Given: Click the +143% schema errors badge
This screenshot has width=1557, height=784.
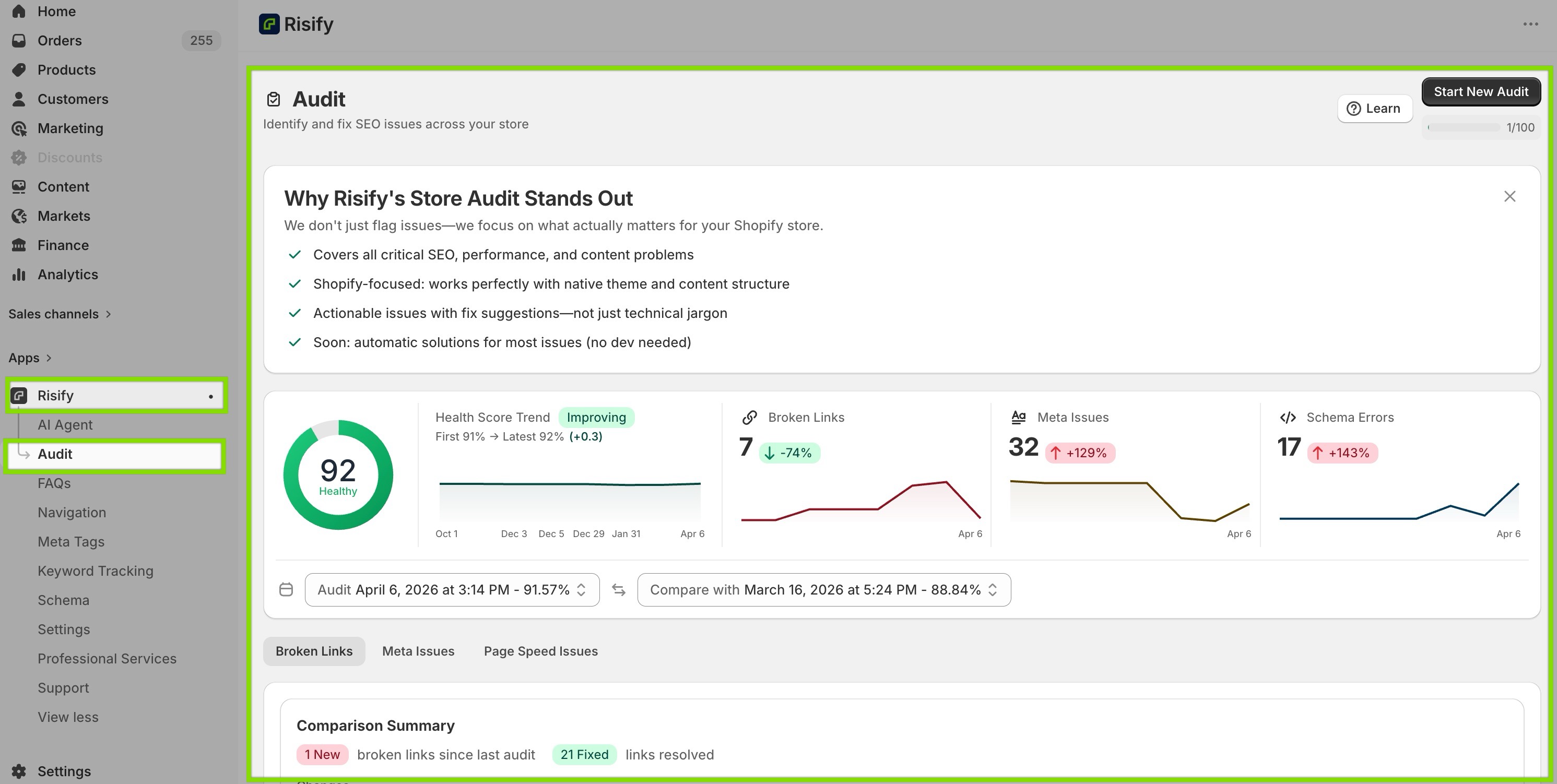Looking at the screenshot, I should click(x=1342, y=453).
